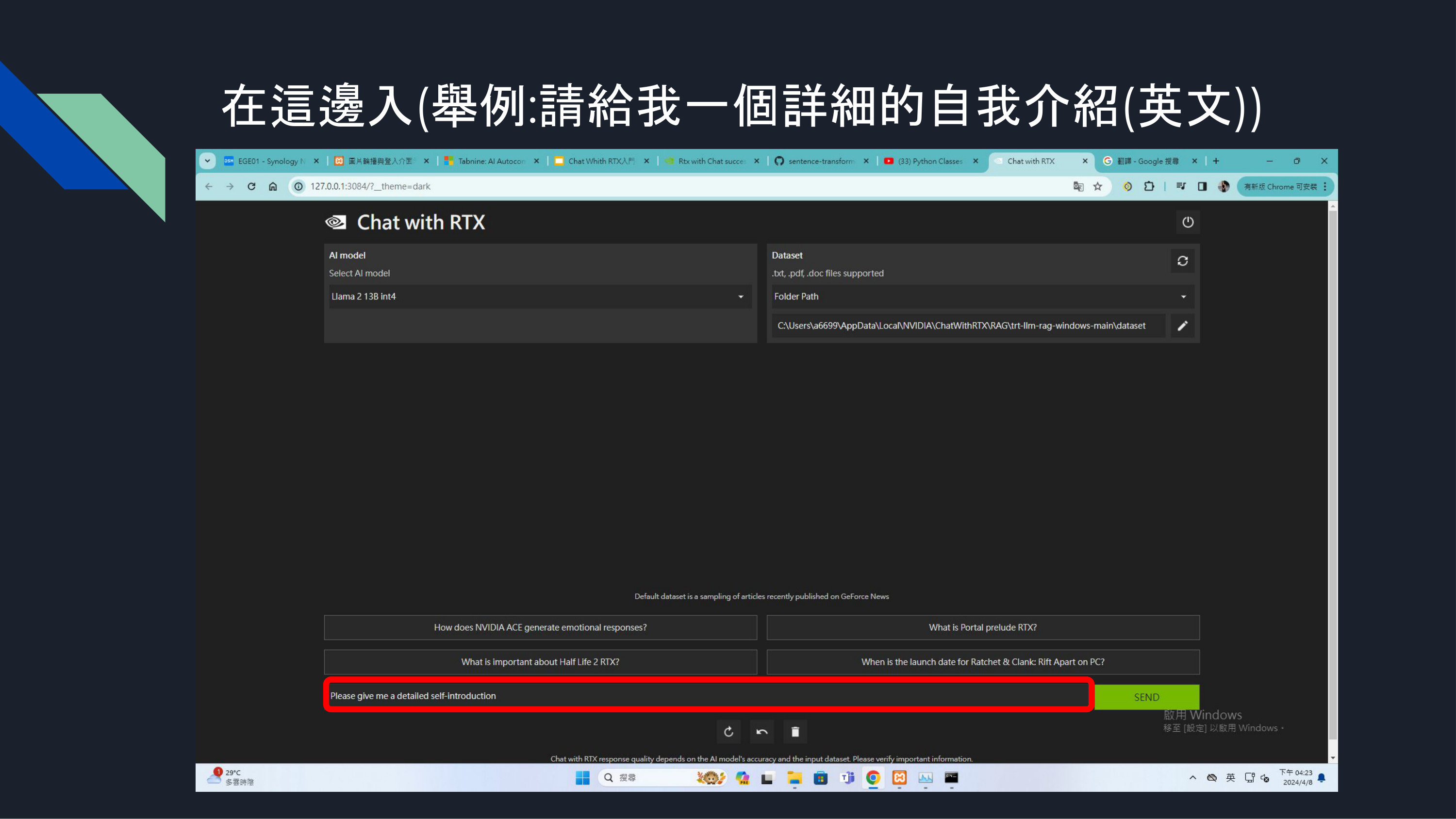Click the dataset folder path text field
This screenshot has height=819, width=1456.
coord(968,326)
